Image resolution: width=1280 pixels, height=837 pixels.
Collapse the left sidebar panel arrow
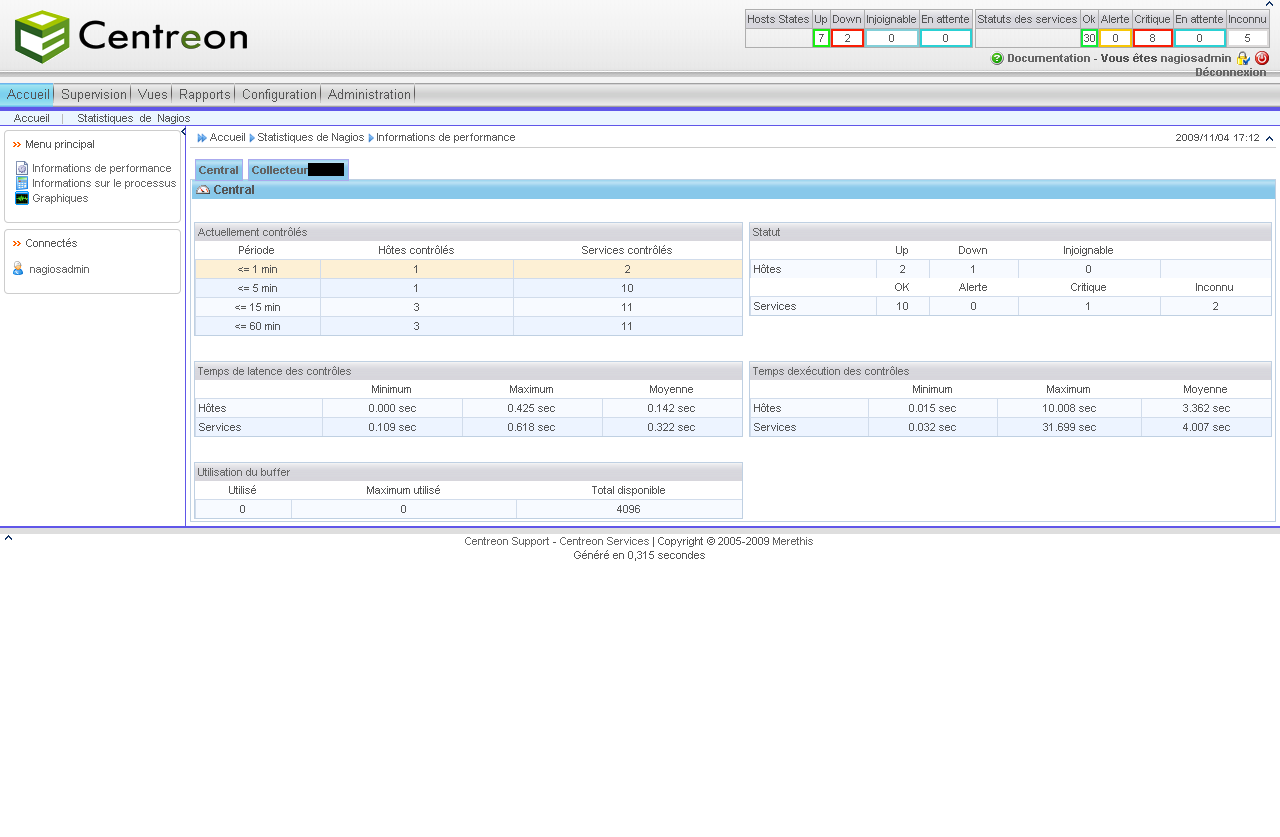[183, 132]
